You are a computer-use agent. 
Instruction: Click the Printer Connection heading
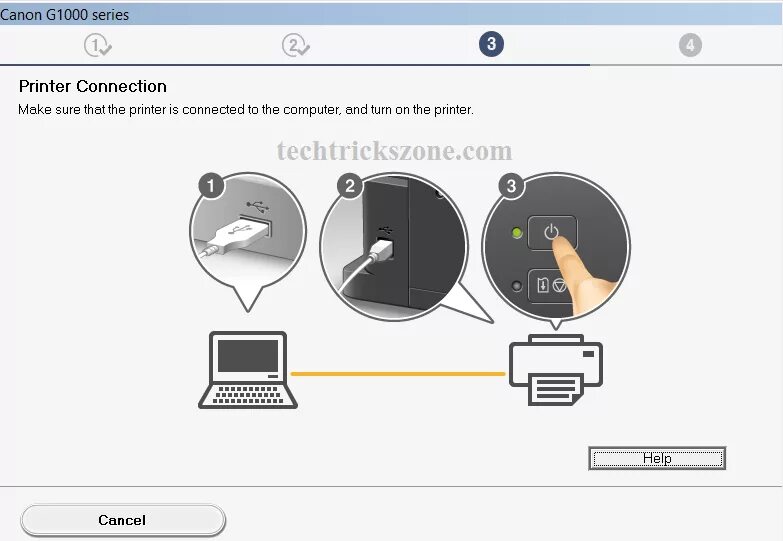tap(92, 86)
